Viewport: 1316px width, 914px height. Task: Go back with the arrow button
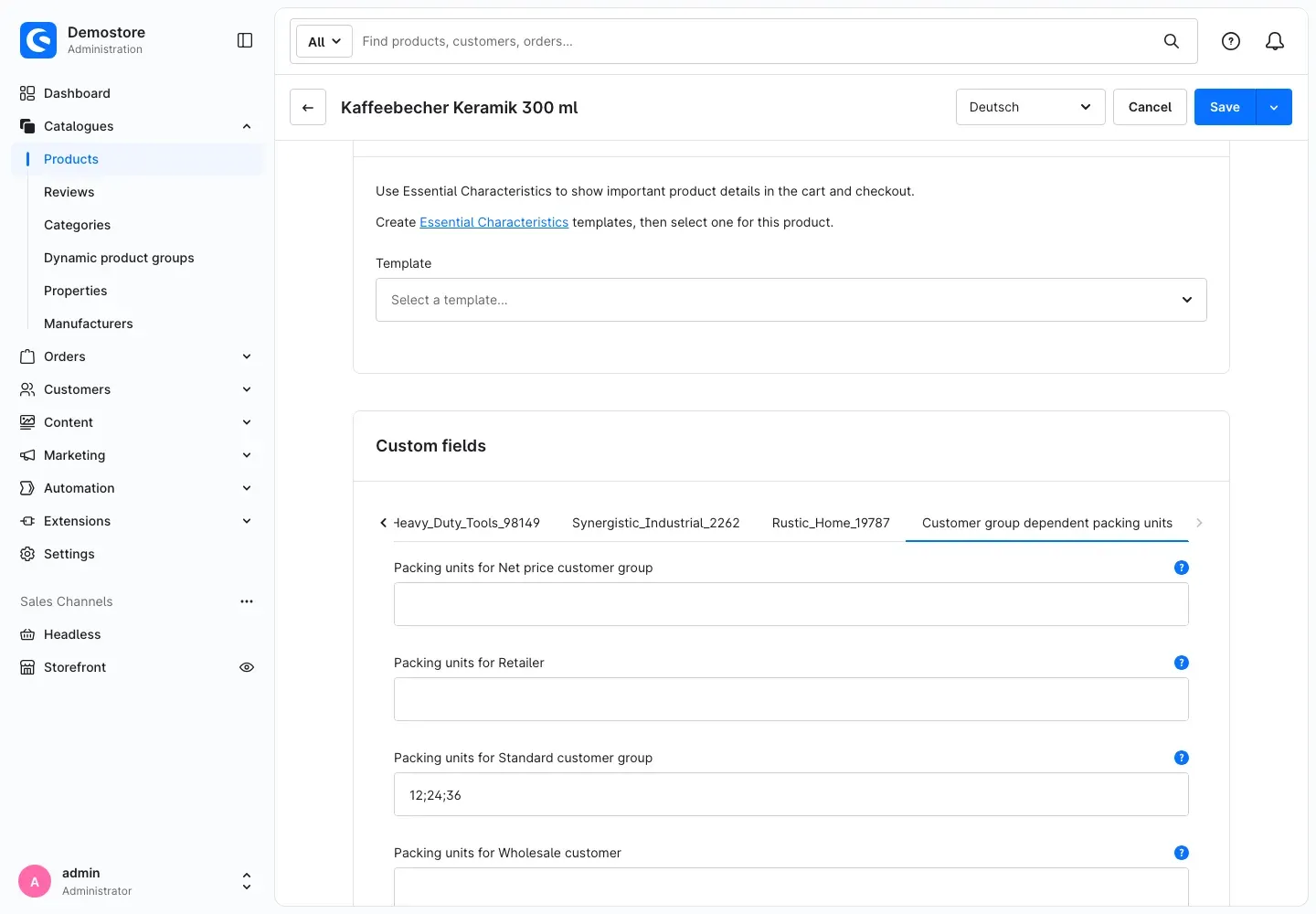coord(308,107)
